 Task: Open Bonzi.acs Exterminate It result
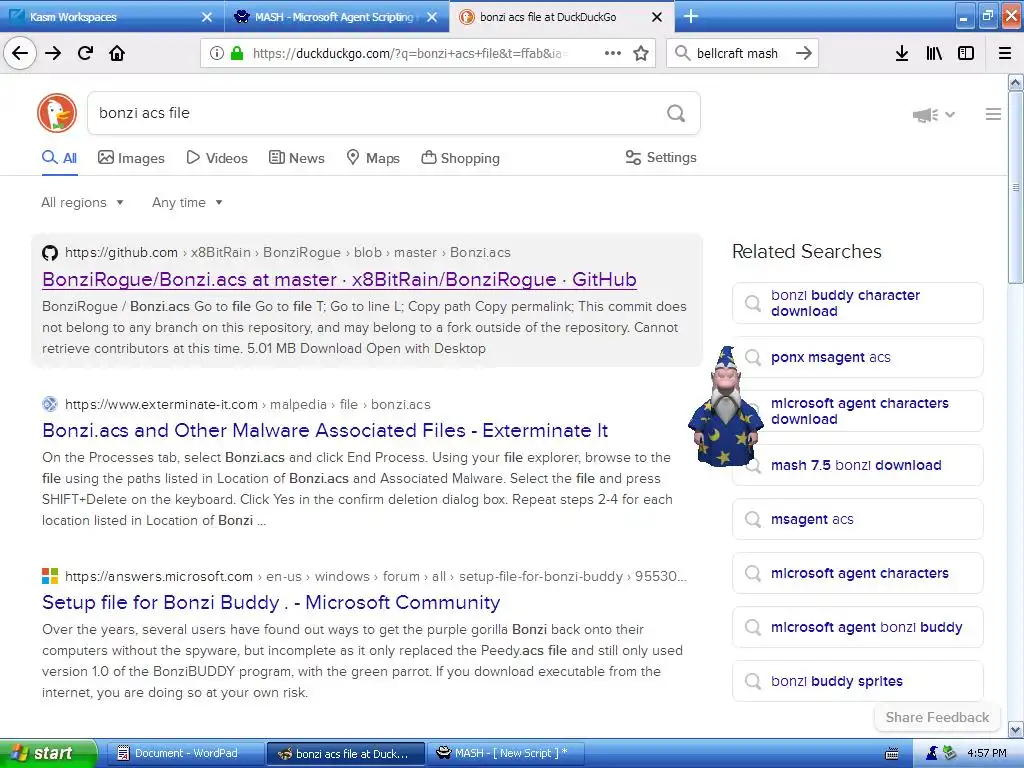tap(325, 430)
